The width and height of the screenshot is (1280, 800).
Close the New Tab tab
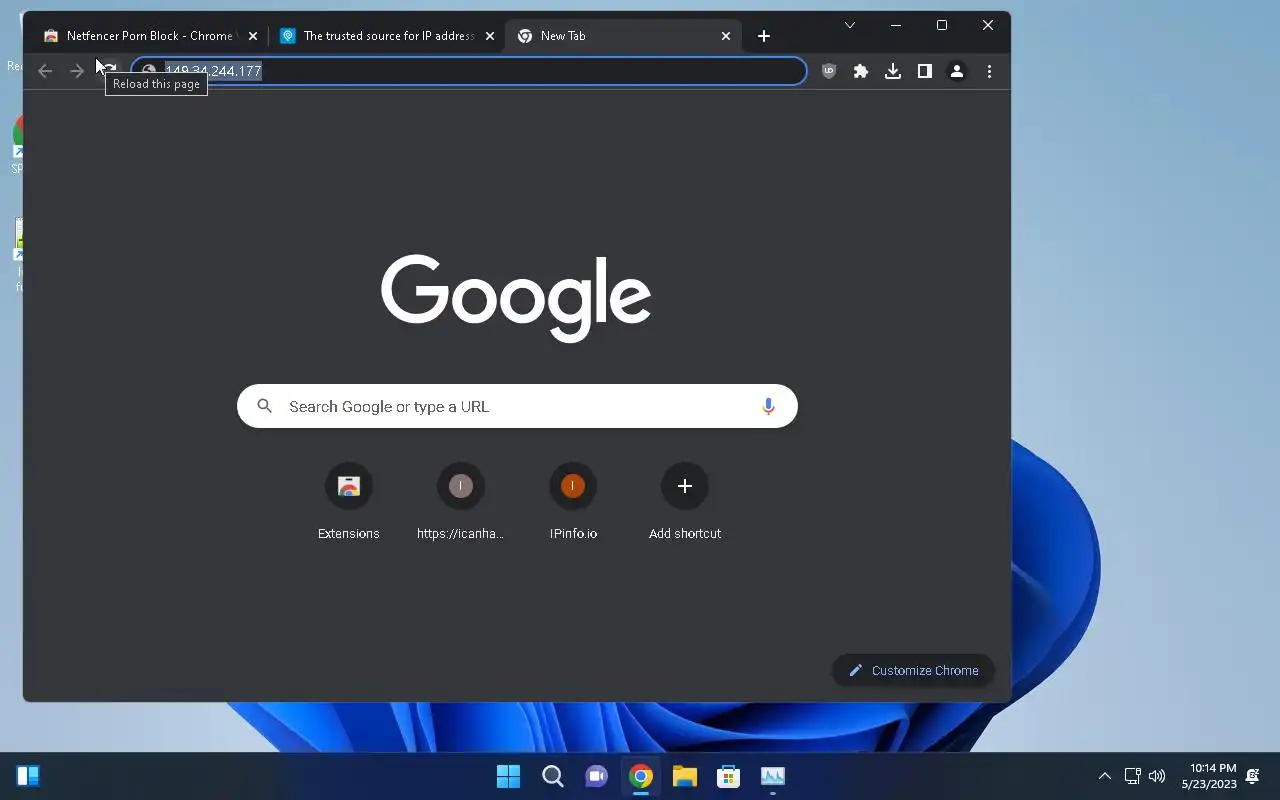[x=726, y=36]
